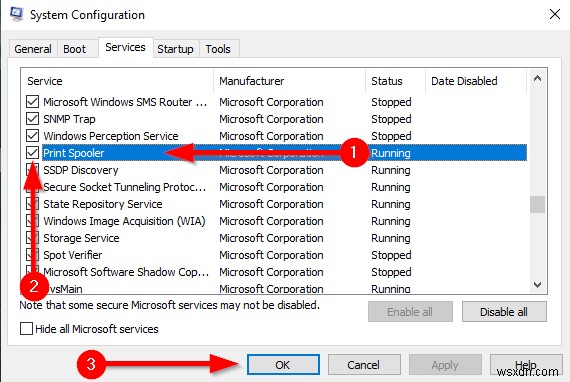Click the scrollbar up arrow
Viewport: 570px width, 382px height.
(537, 79)
